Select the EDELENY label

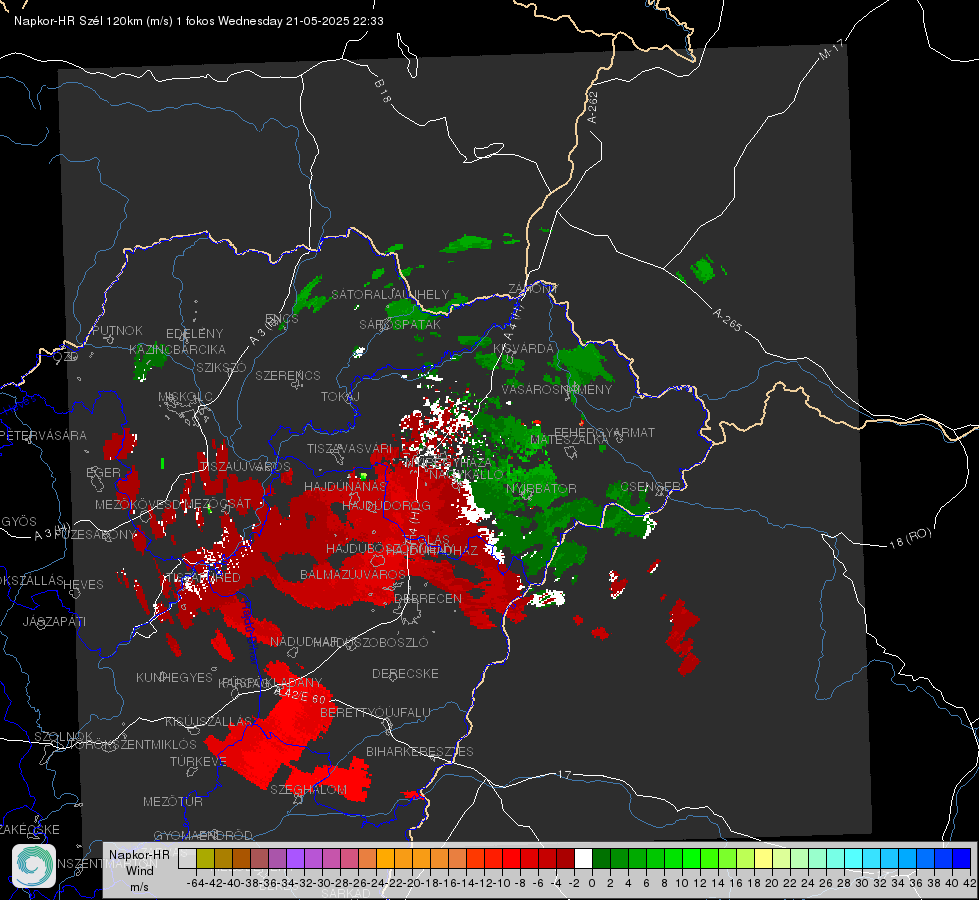[x=194, y=334]
